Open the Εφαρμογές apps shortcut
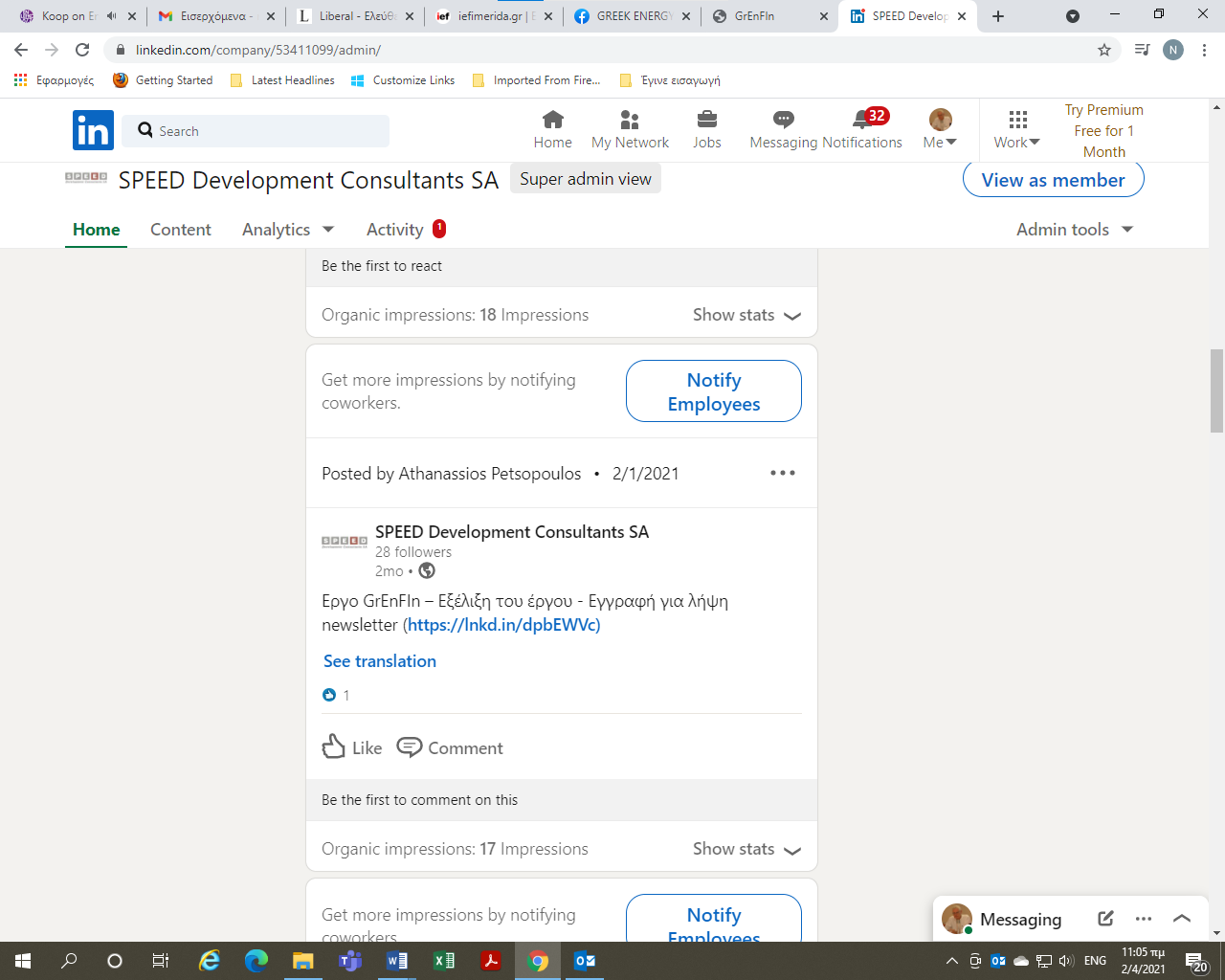The image size is (1225, 980). pos(55,80)
